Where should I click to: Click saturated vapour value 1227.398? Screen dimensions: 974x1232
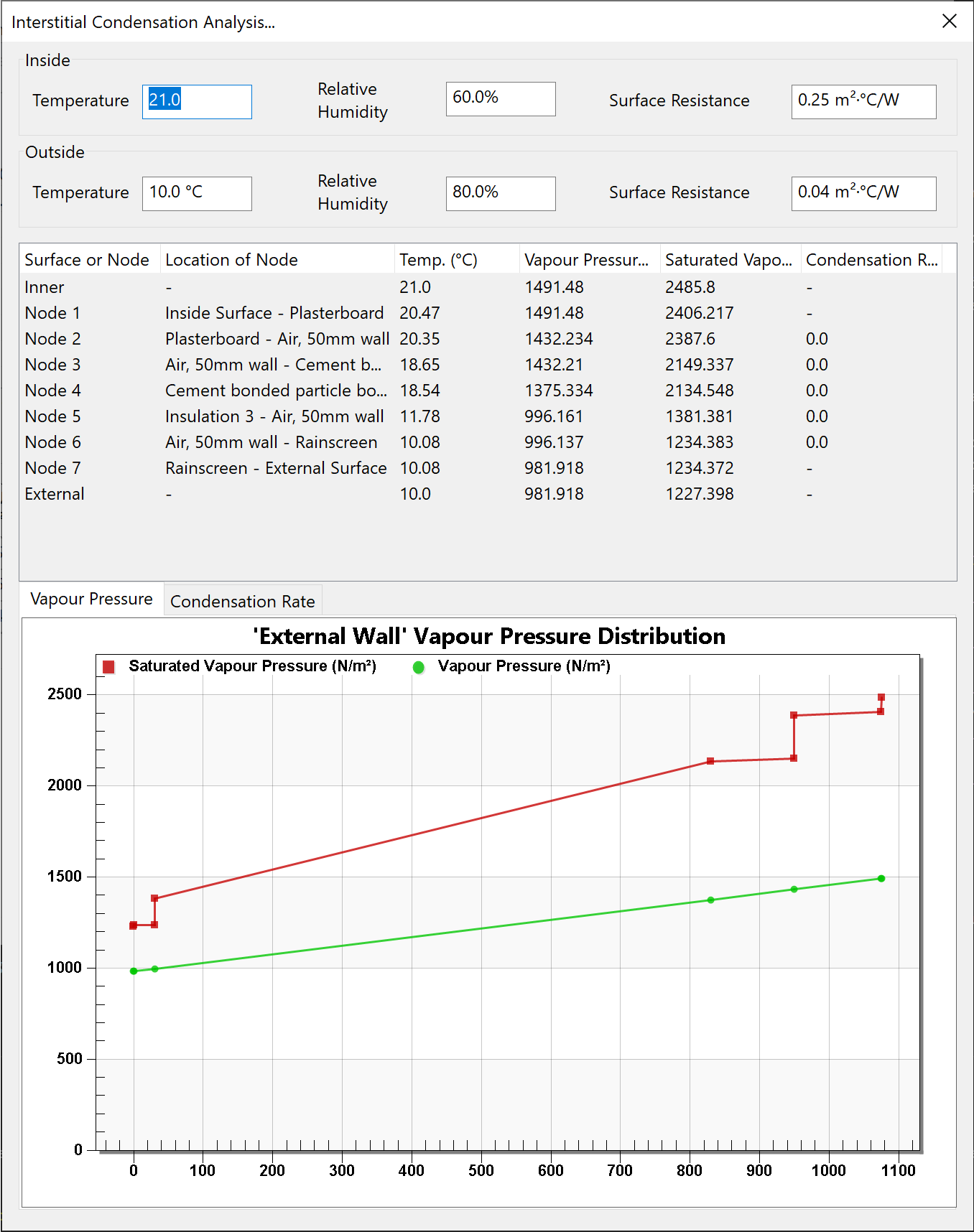[x=700, y=494]
